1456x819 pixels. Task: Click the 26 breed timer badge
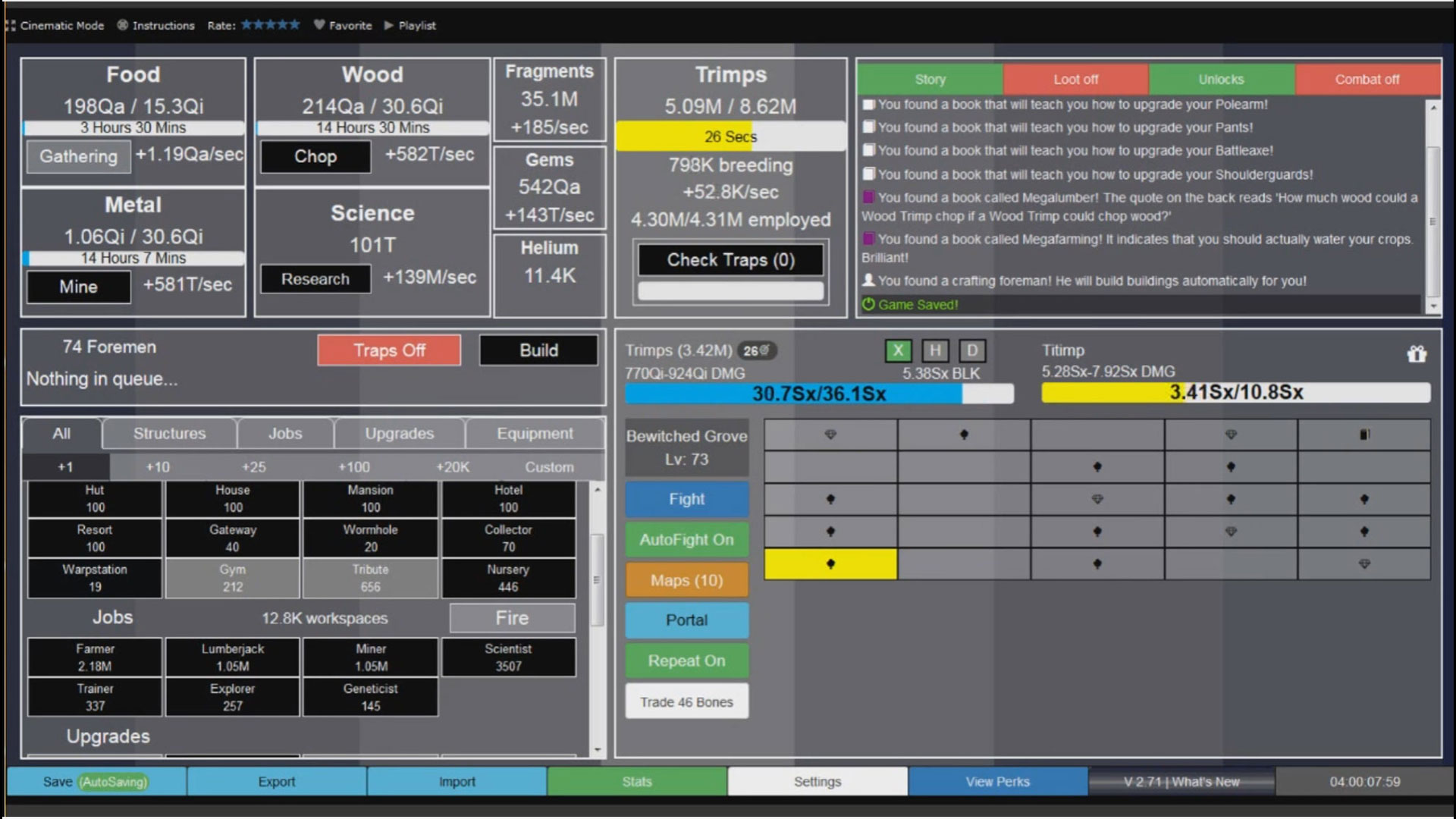pyautogui.click(x=756, y=350)
